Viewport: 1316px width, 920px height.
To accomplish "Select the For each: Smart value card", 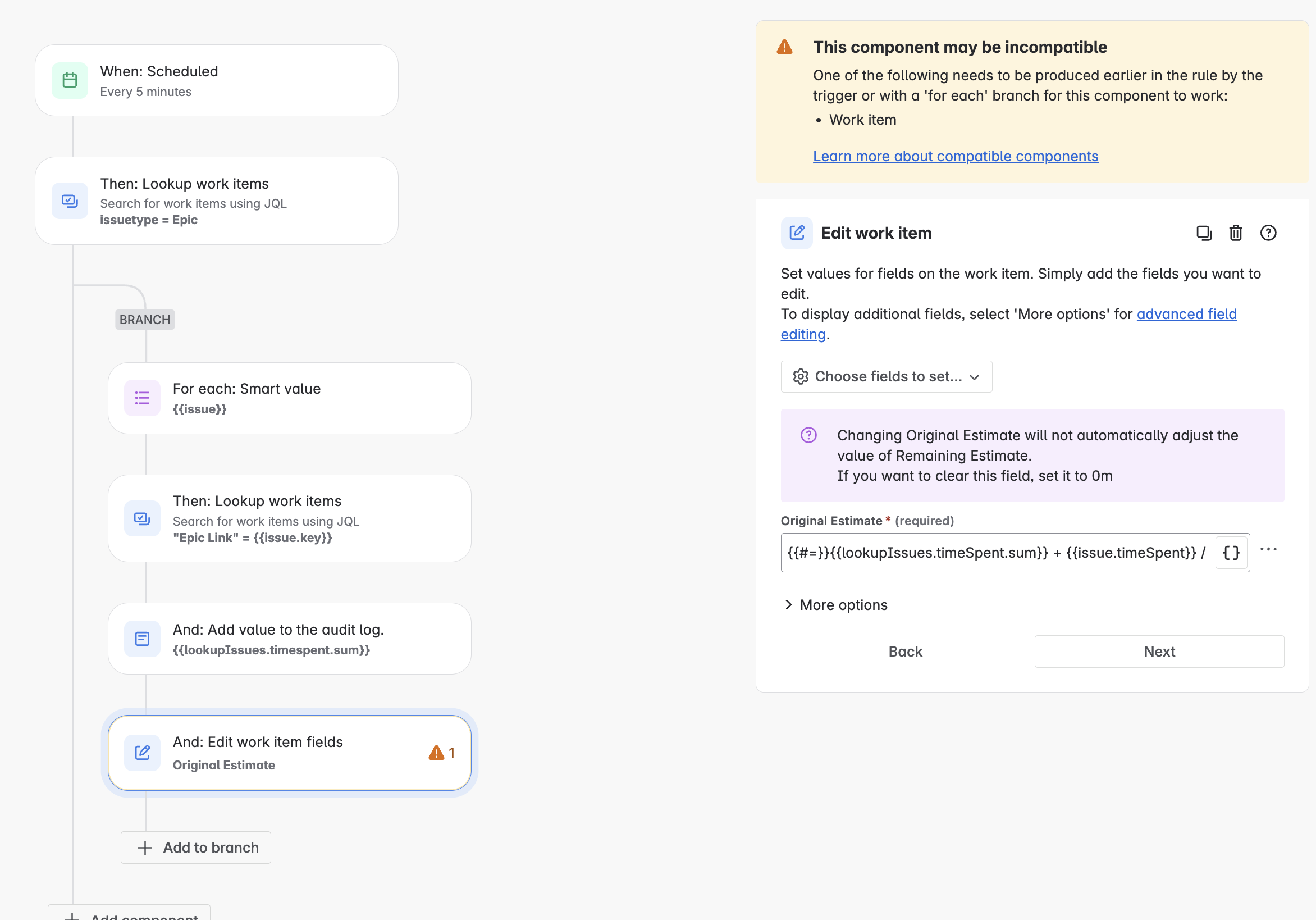I will tap(290, 398).
